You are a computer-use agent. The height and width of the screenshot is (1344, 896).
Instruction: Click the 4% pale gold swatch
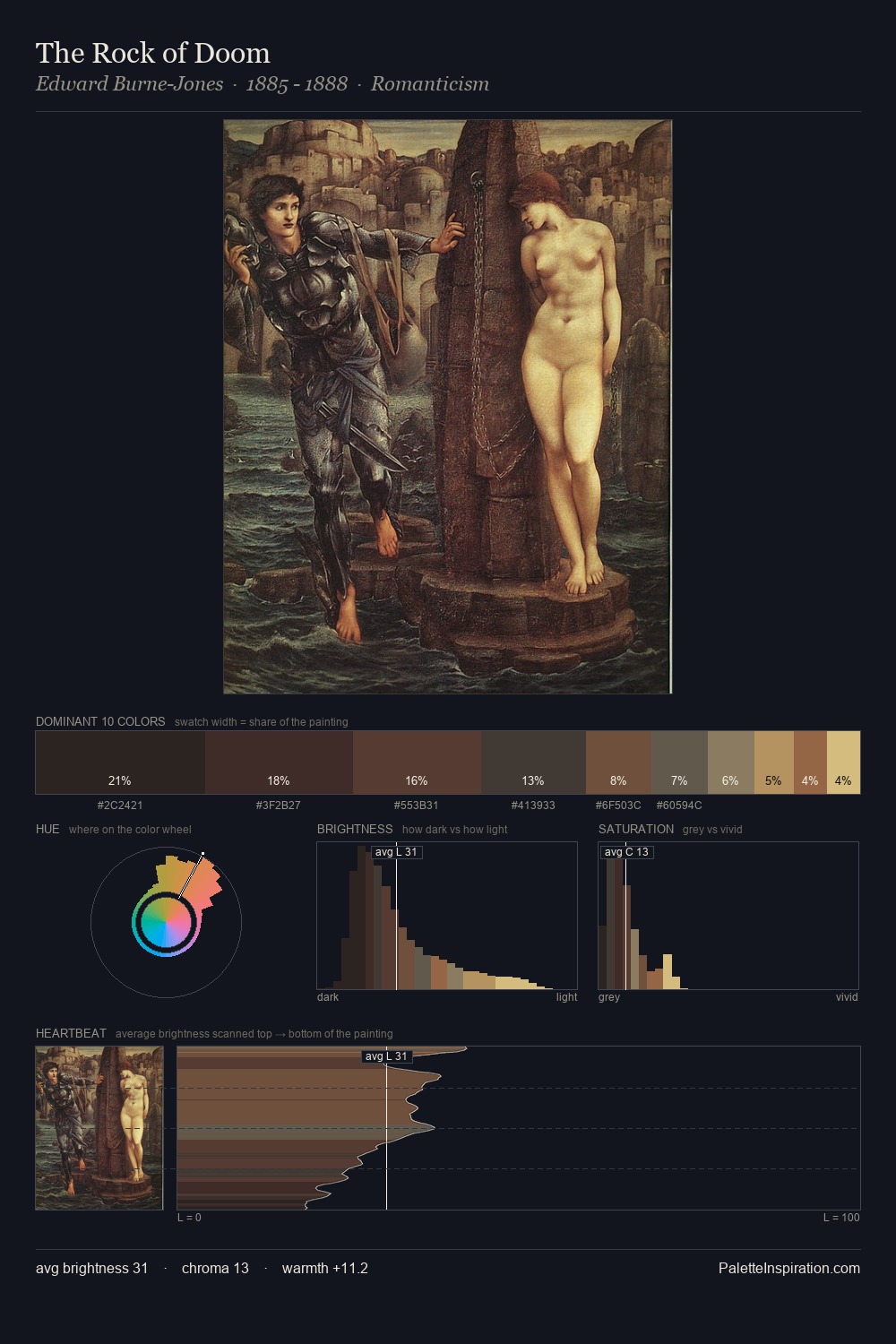pyautogui.click(x=843, y=762)
